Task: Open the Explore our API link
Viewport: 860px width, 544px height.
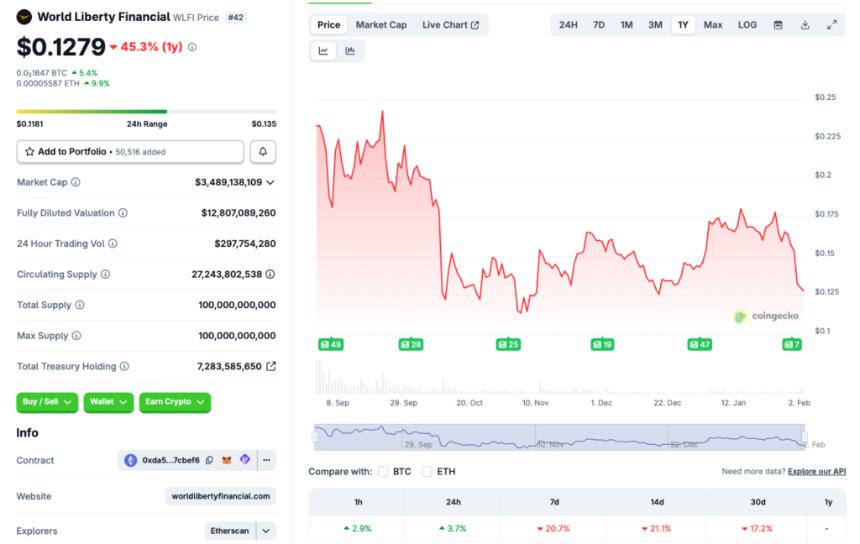Action: (817, 471)
